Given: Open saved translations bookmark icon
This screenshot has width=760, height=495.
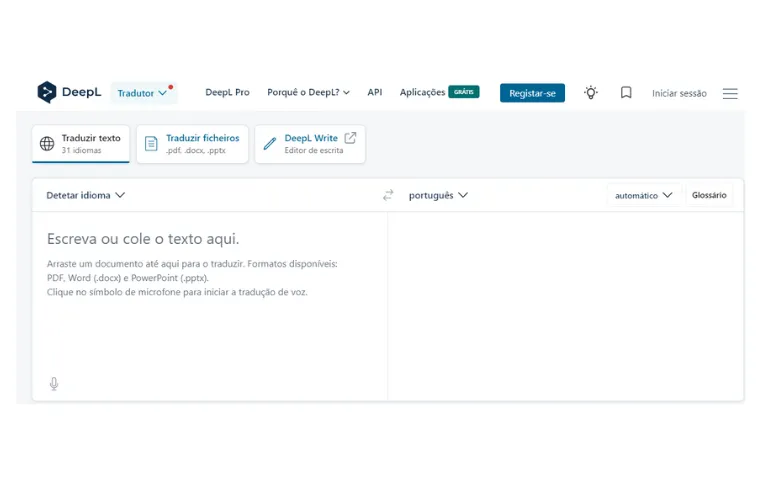Looking at the screenshot, I should [x=626, y=93].
